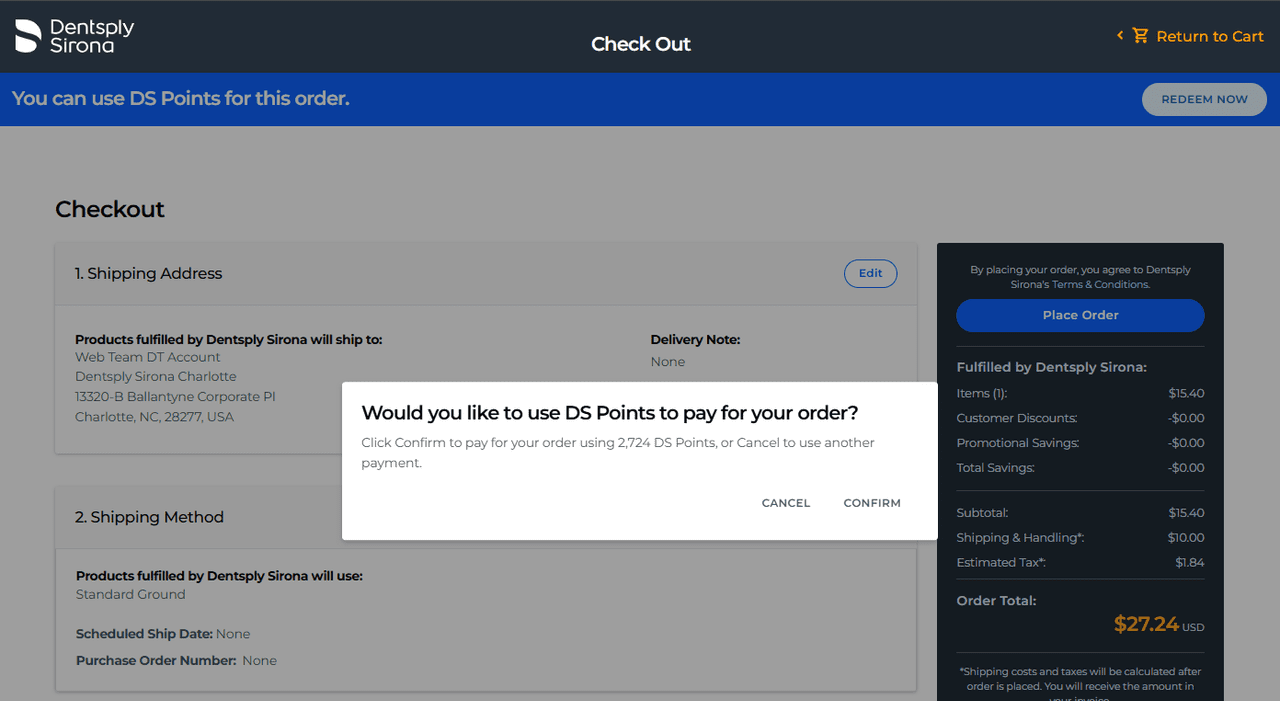Click the shopping cart icon in header

point(1140,36)
